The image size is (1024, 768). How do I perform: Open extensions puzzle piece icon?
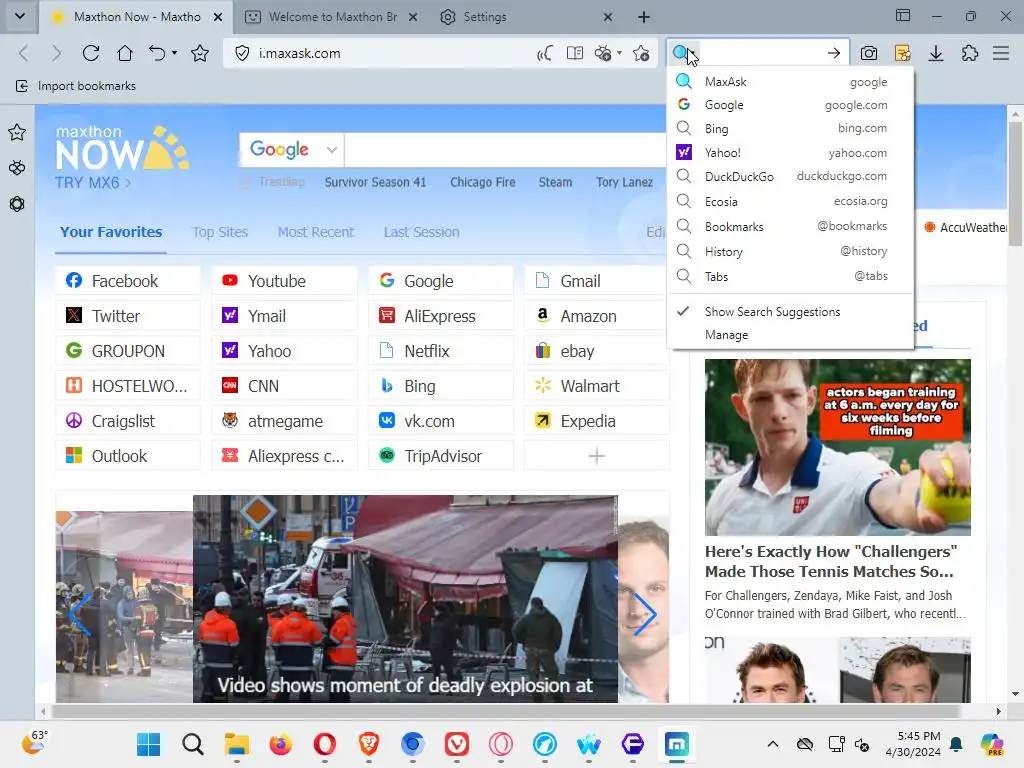(x=970, y=53)
